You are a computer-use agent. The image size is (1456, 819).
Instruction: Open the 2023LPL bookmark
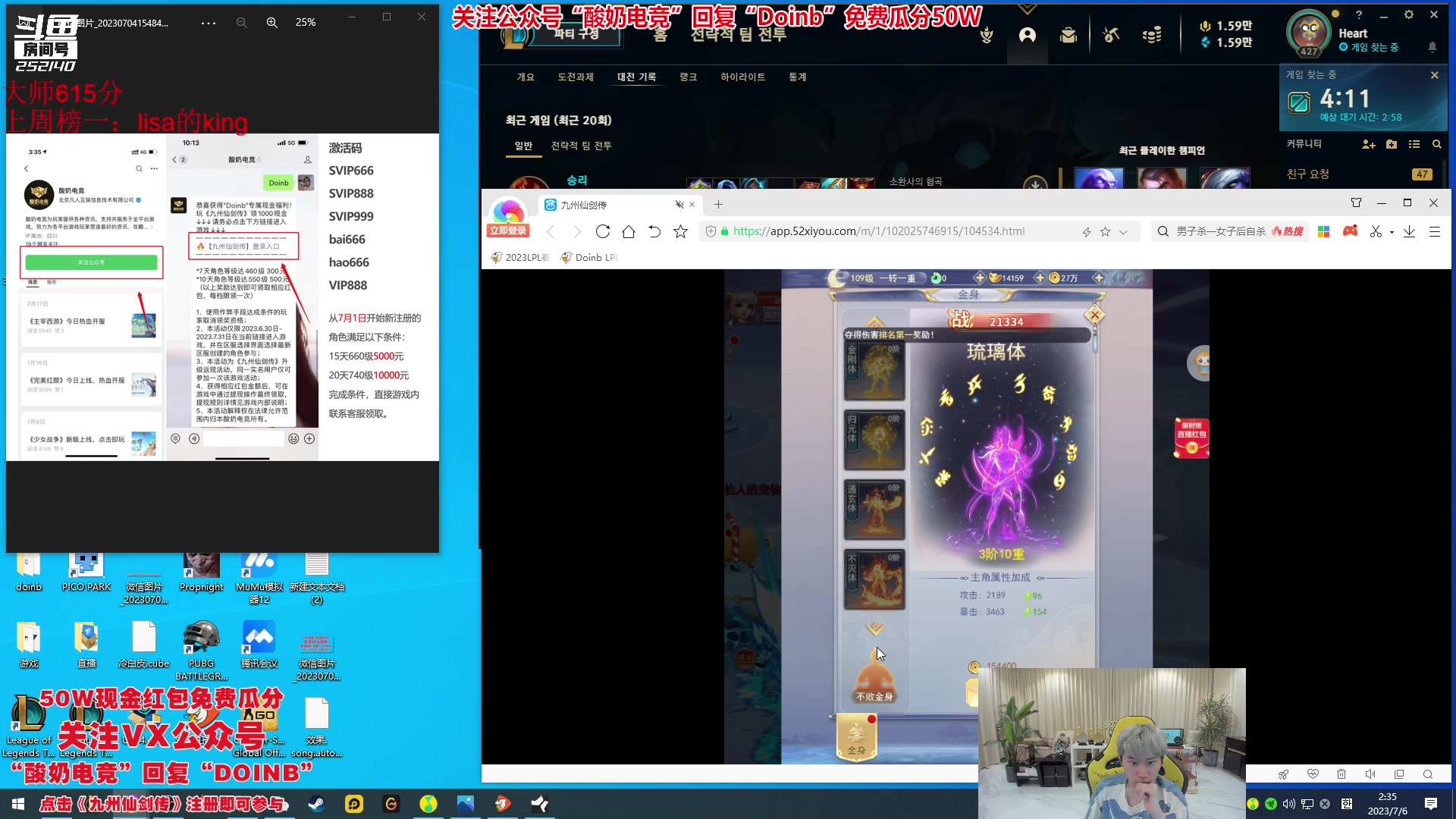point(520,258)
